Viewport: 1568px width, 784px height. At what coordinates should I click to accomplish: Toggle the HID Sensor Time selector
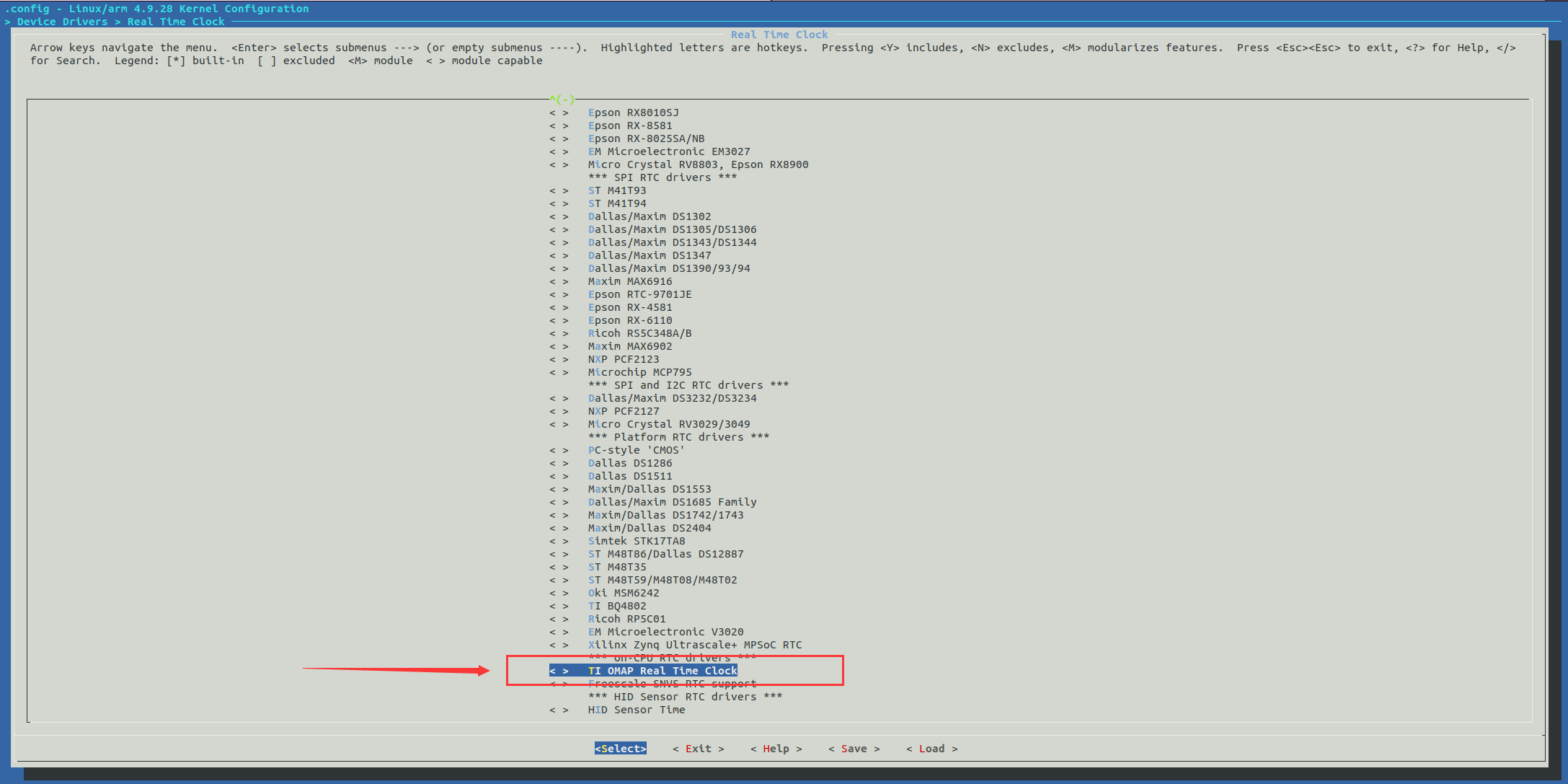point(559,710)
